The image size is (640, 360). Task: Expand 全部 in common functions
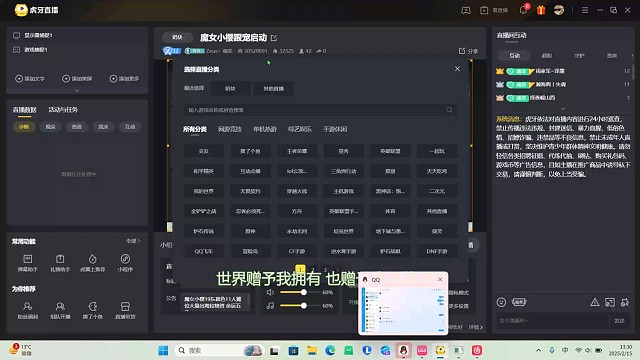(133, 241)
